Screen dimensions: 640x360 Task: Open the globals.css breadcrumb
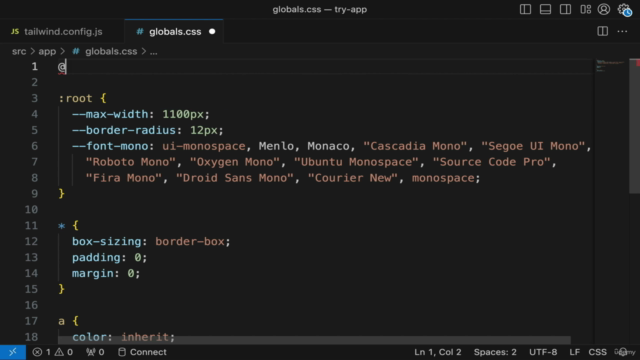111,51
